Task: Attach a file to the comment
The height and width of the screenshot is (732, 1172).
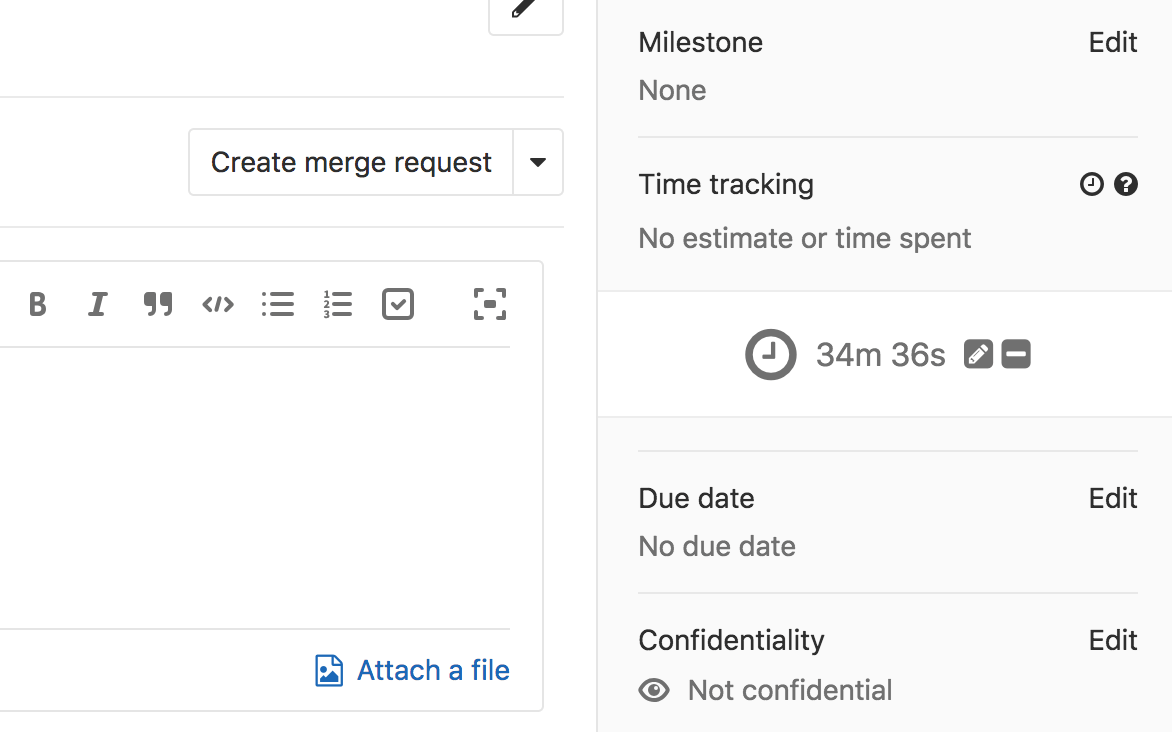Action: pos(411,670)
